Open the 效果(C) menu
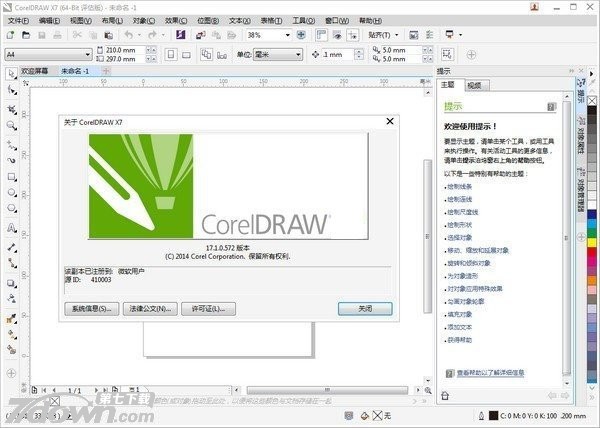 pos(176,21)
